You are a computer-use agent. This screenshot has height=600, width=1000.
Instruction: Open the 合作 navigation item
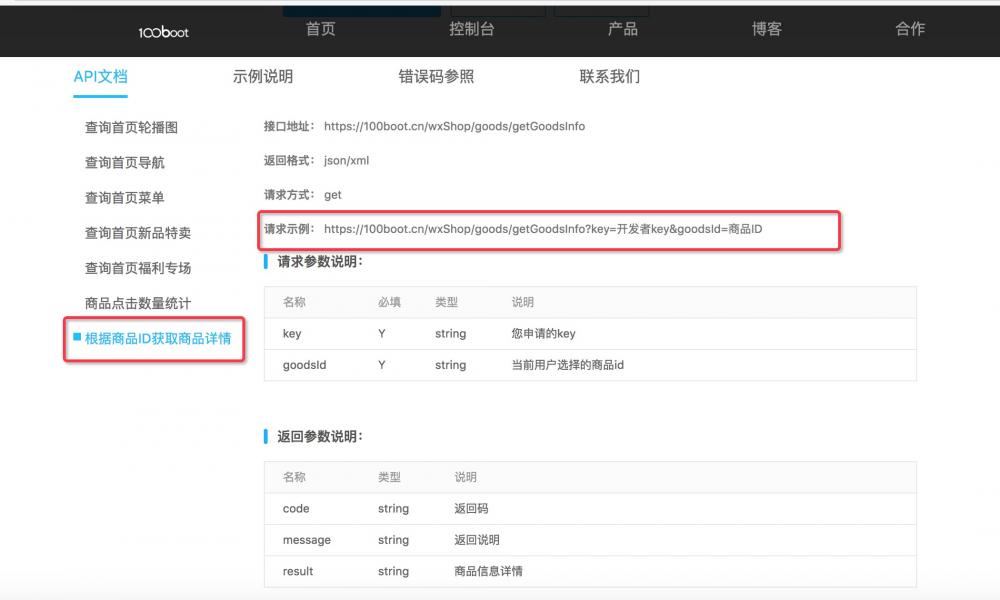coord(910,29)
